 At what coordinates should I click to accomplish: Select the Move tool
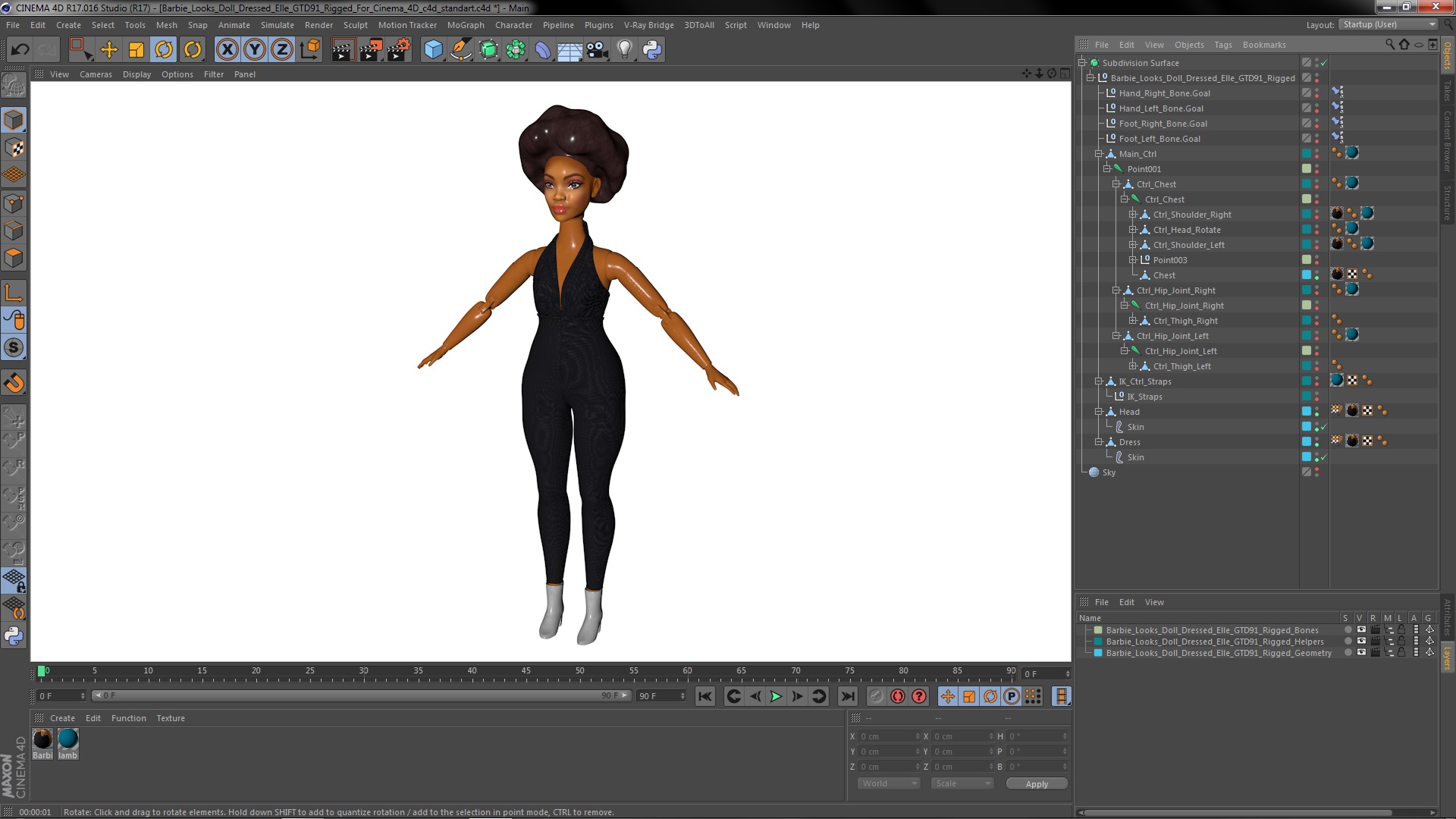(109, 50)
